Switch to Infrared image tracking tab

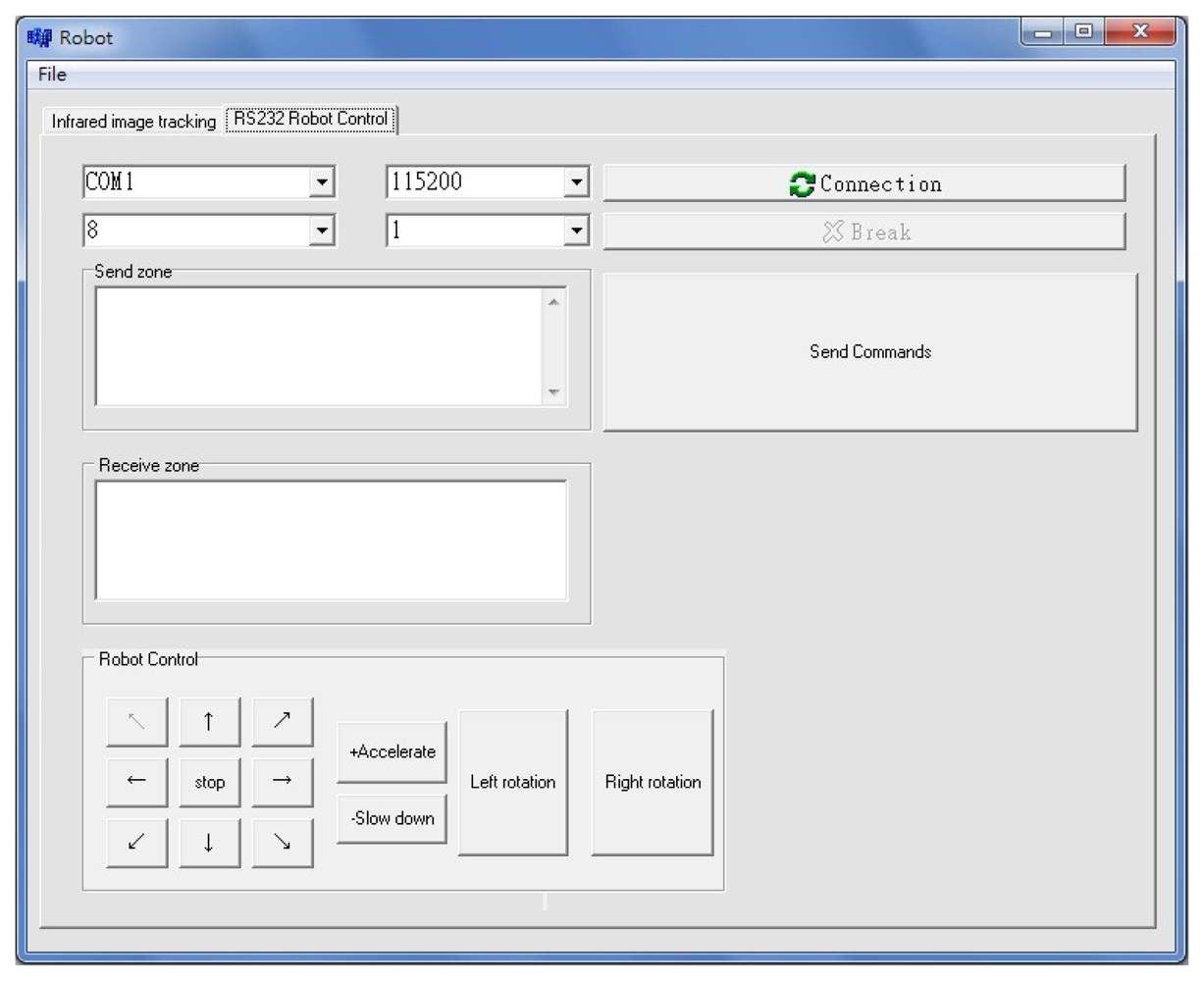click(x=133, y=122)
